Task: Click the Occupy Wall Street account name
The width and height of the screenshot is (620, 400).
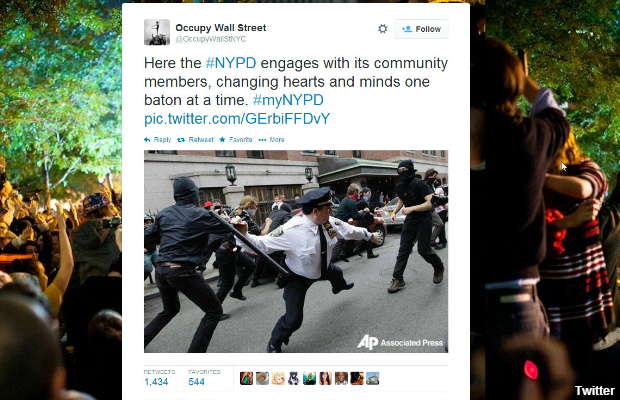Action: point(221,28)
